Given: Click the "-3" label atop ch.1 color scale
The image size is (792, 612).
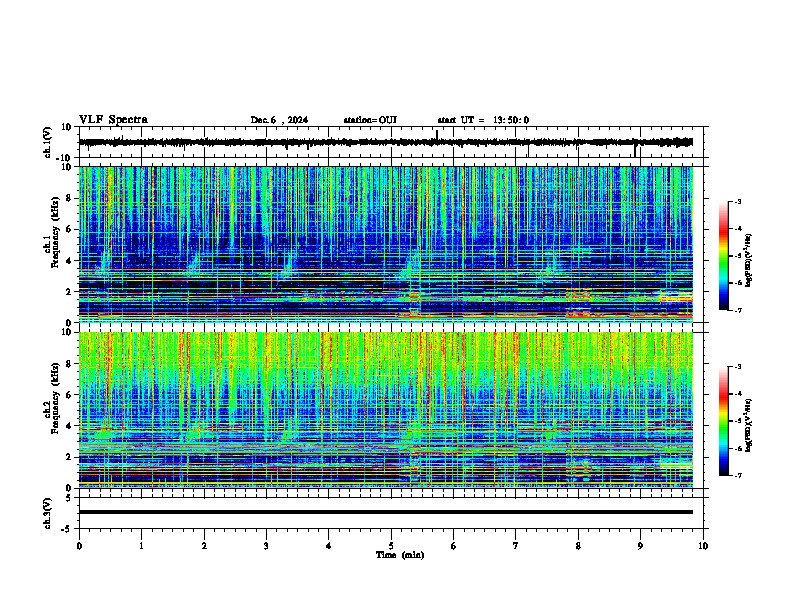Looking at the screenshot, I should coord(738,201).
